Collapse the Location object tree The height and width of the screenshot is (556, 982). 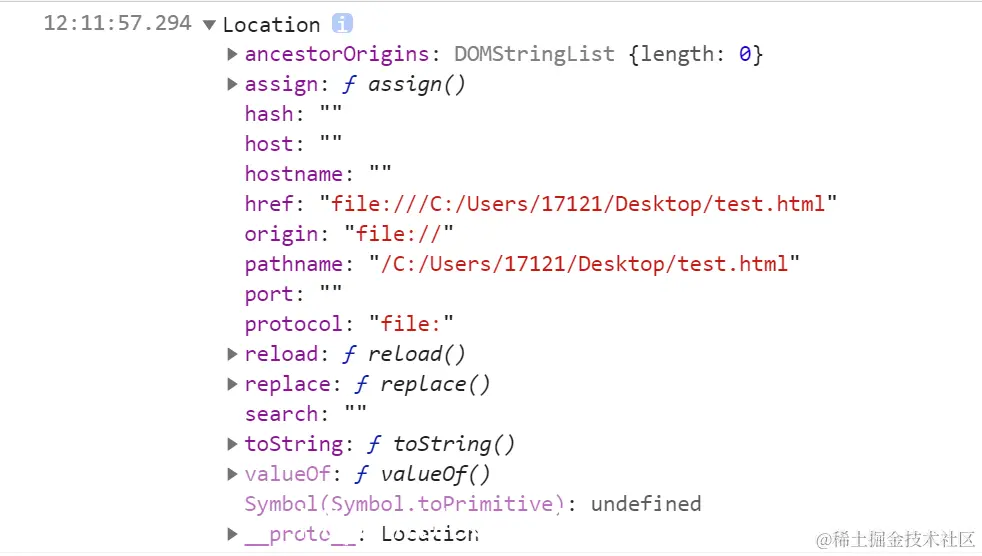coord(209,25)
